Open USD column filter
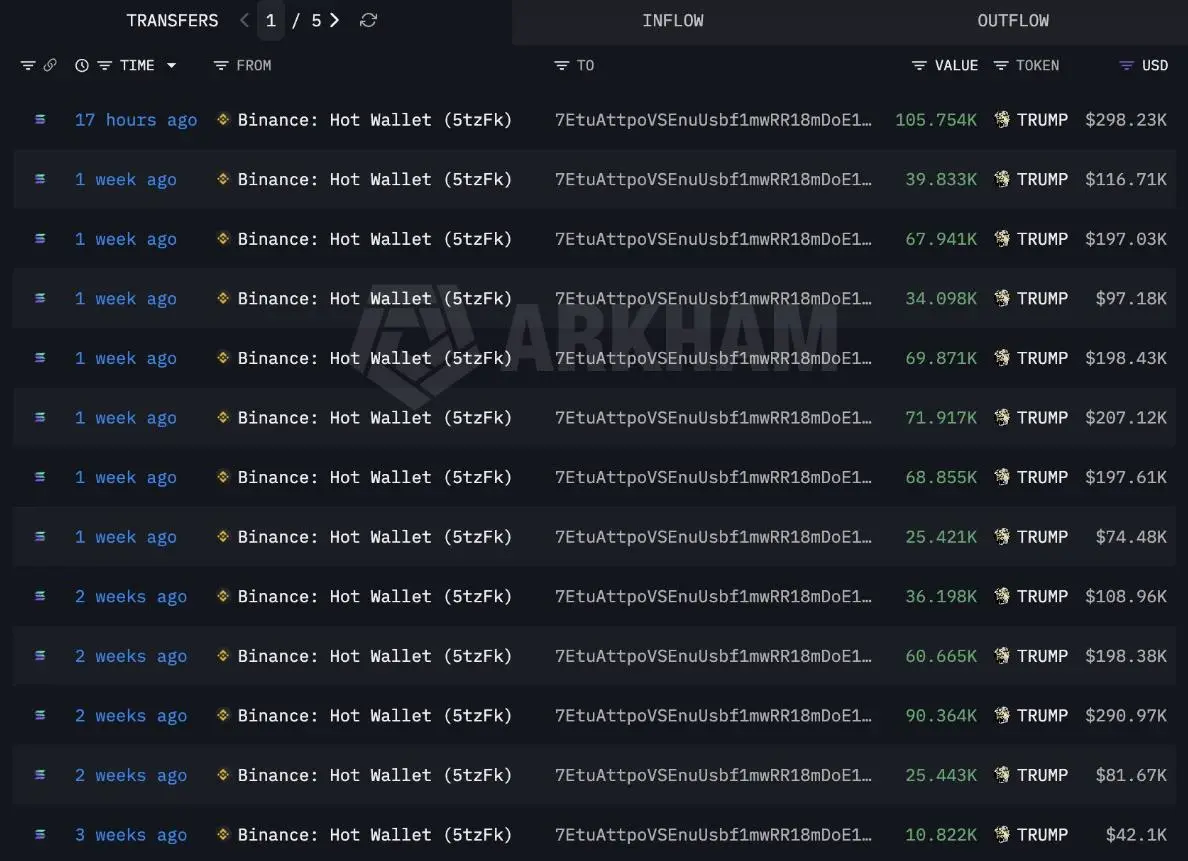This screenshot has height=861, width=1188. [x=1127, y=65]
